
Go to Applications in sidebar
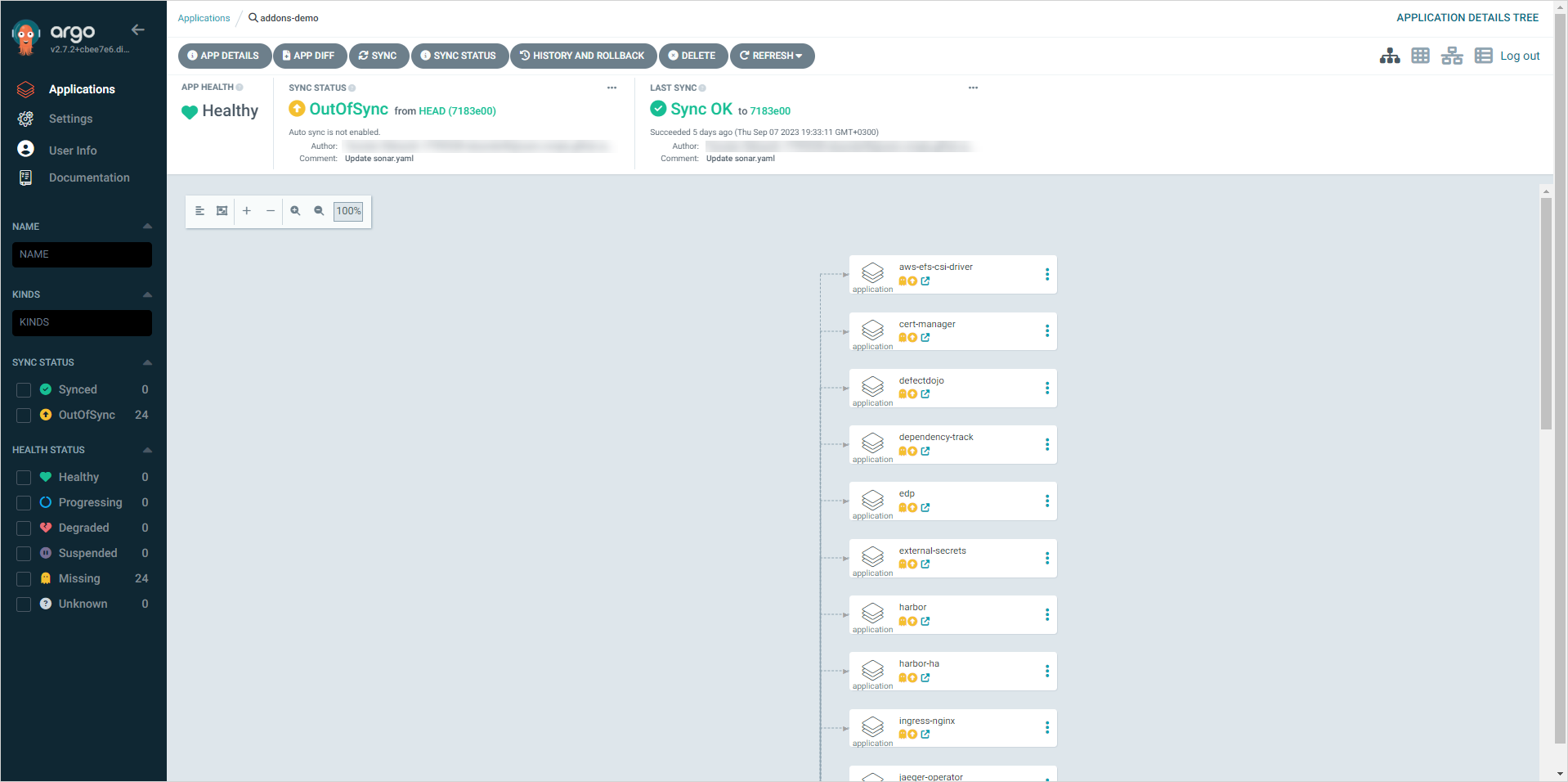(82, 89)
